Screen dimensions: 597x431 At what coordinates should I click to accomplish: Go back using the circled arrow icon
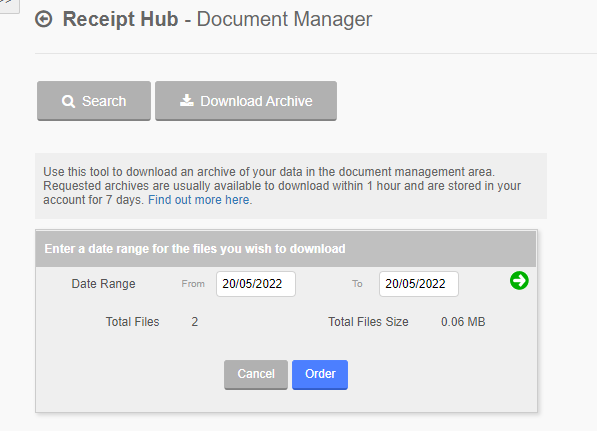(43, 19)
